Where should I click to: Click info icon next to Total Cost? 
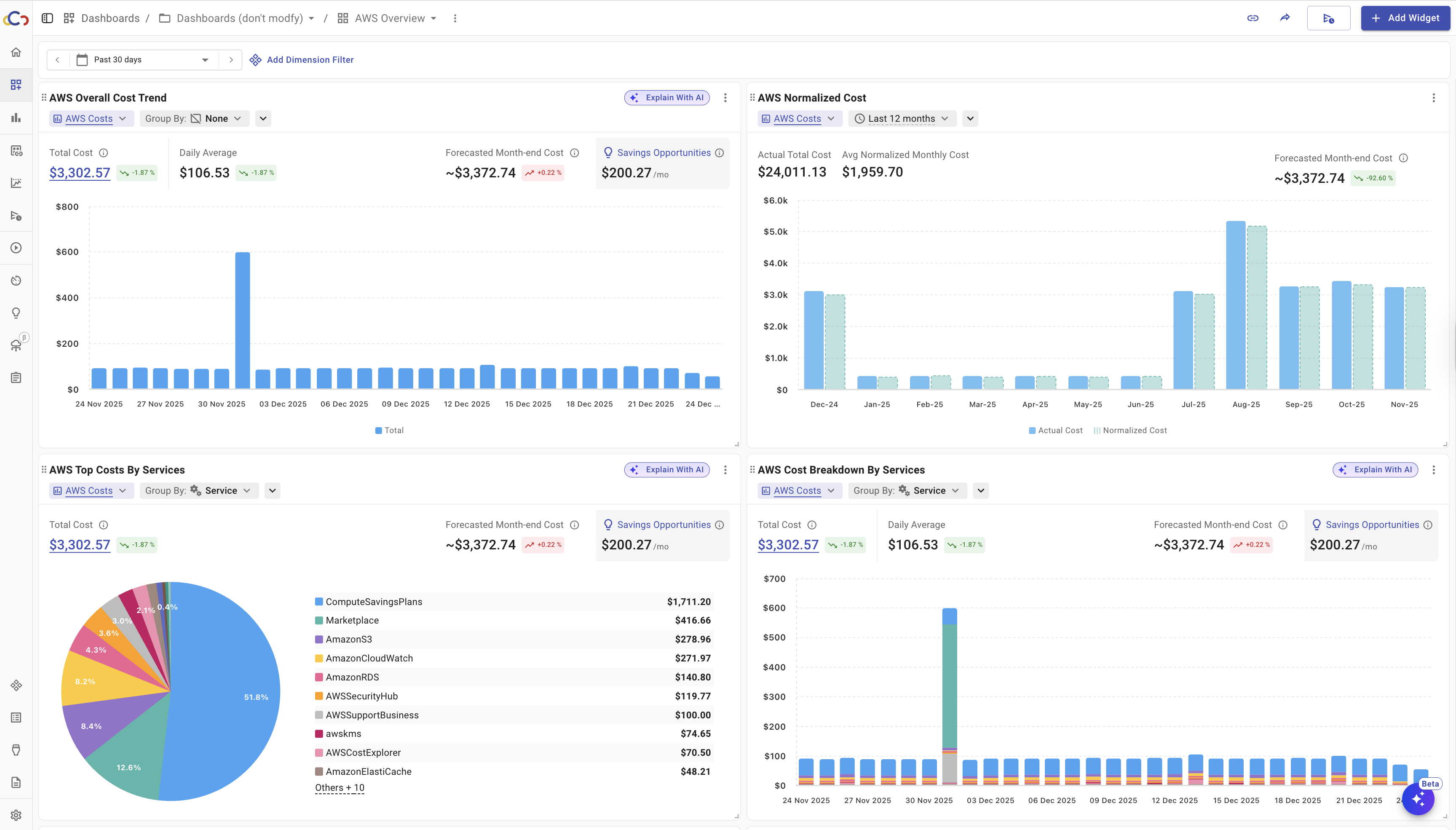click(104, 153)
